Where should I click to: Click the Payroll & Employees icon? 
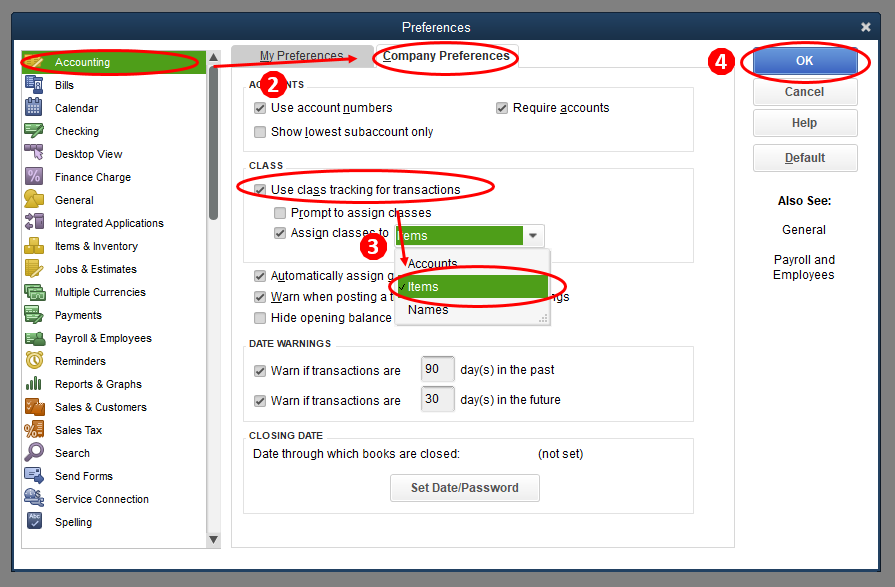point(34,337)
